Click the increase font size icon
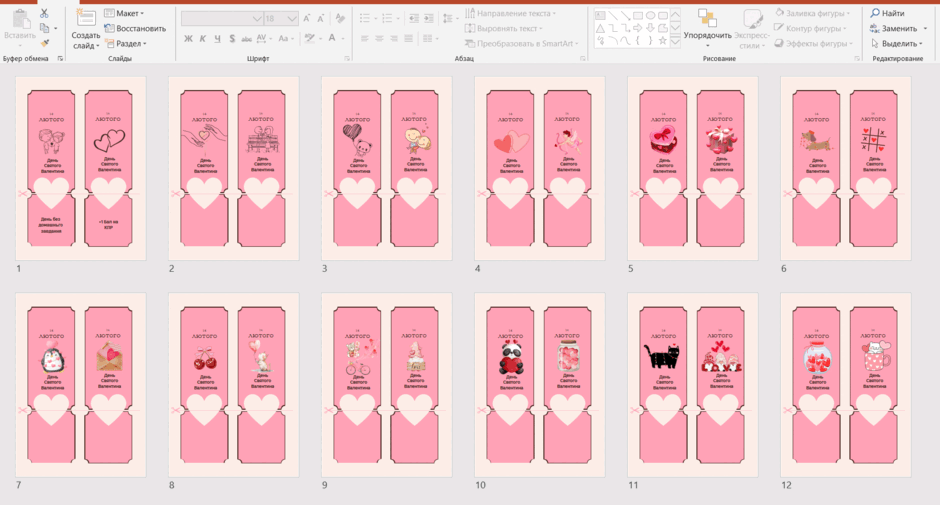The height and width of the screenshot is (505, 940). [307, 19]
